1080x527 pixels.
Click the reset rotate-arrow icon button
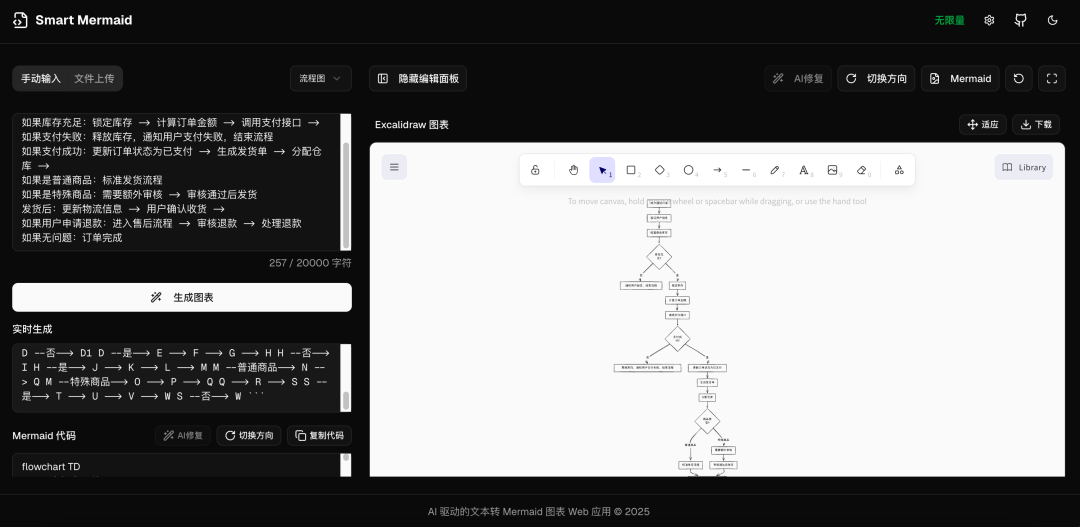1019,79
